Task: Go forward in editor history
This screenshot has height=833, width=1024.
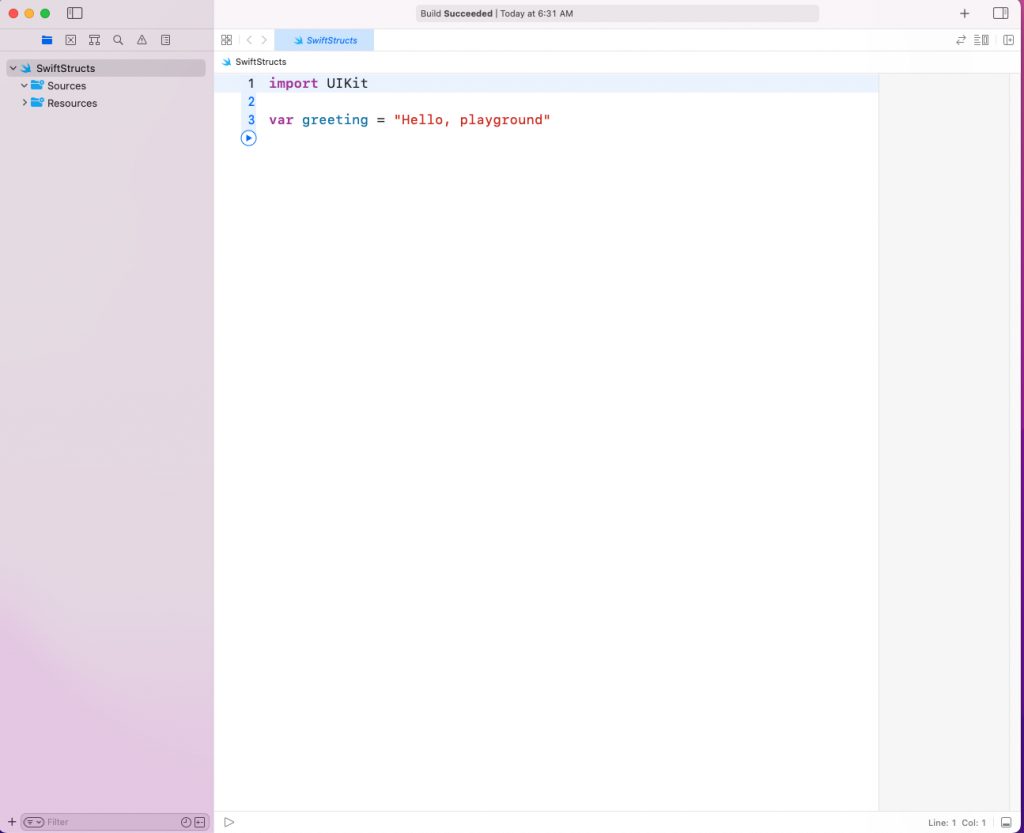Action: click(x=264, y=40)
